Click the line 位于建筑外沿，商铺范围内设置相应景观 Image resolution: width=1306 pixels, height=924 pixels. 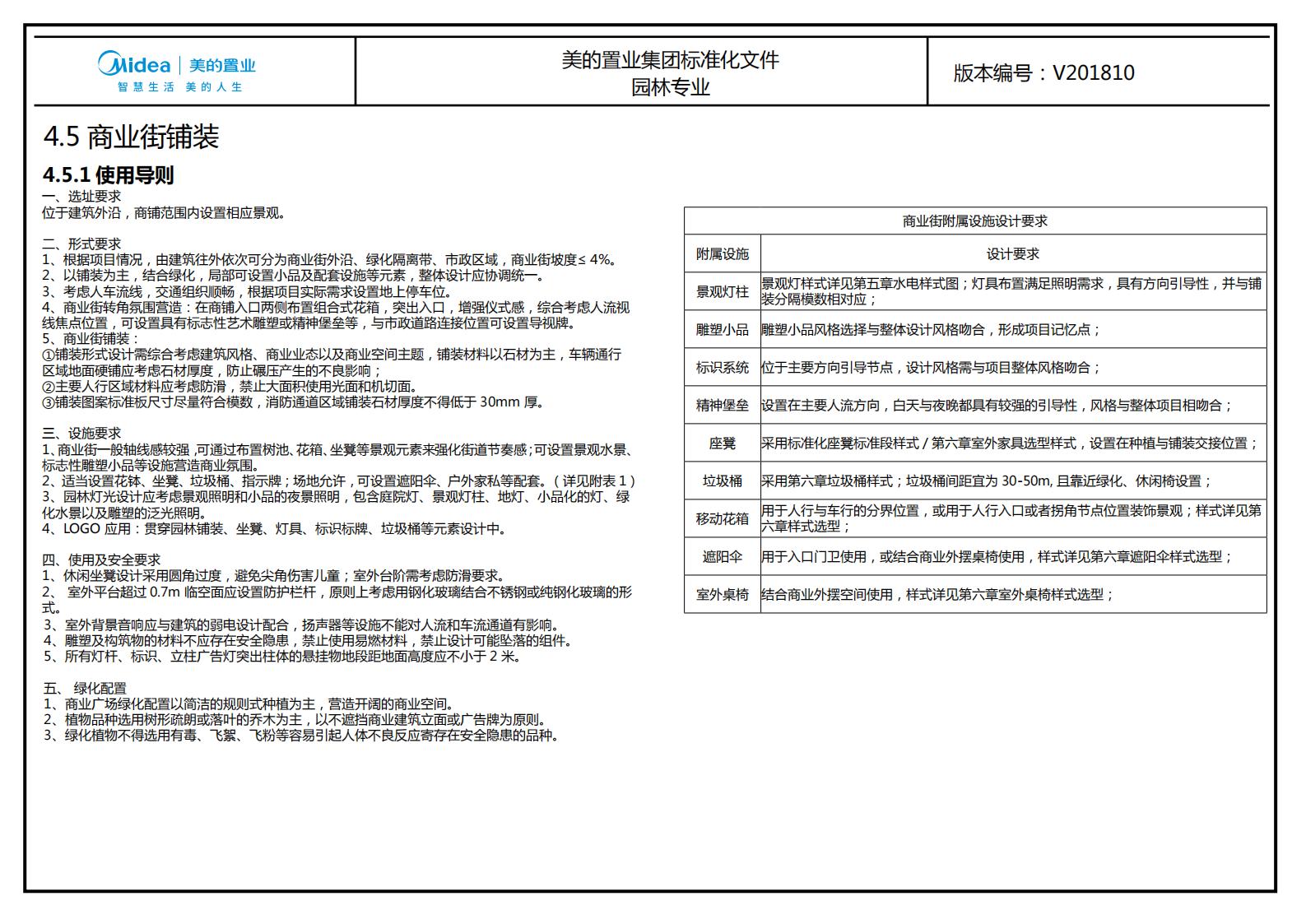point(165,213)
